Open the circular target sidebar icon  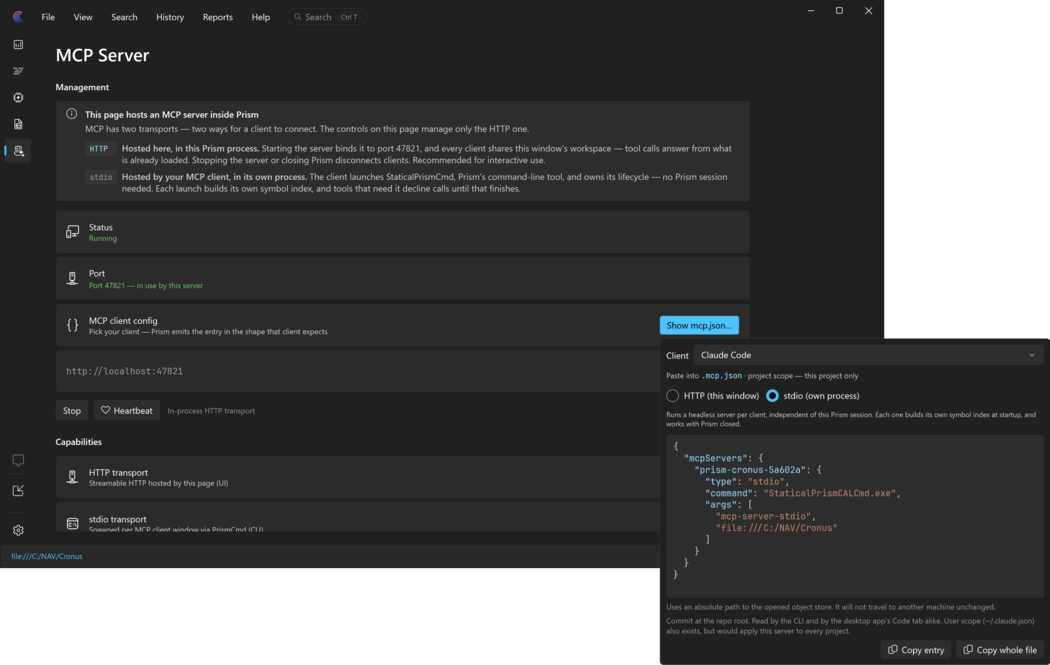tap(18, 98)
